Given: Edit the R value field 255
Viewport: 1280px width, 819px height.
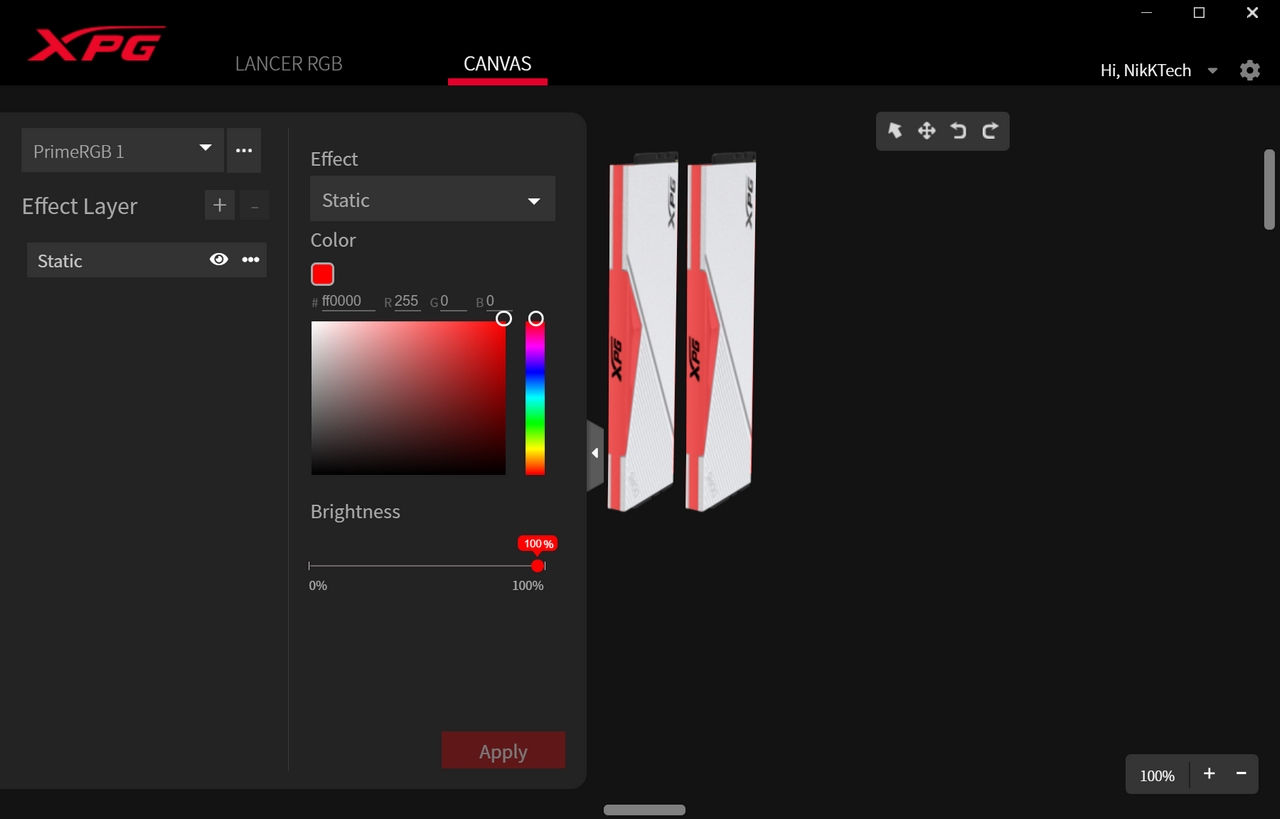Looking at the screenshot, I should [407, 301].
